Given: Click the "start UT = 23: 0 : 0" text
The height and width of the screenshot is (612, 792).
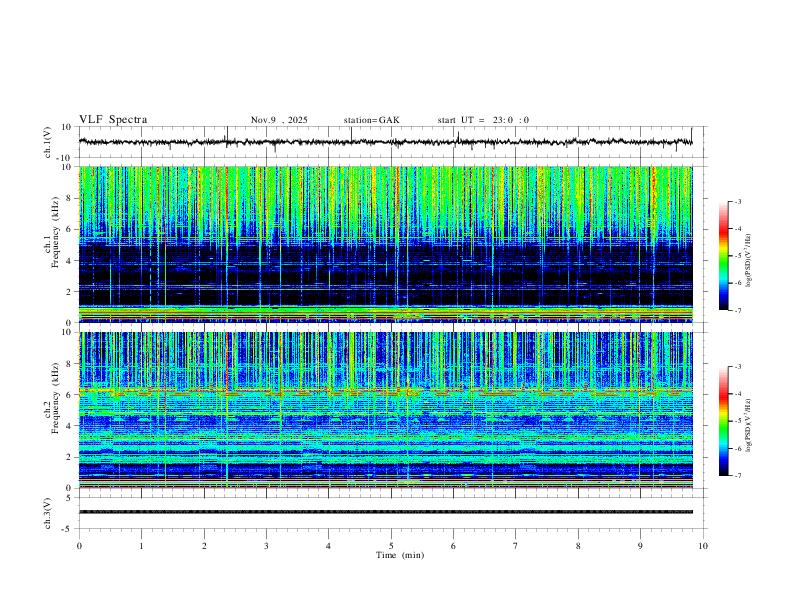Looking at the screenshot, I should [483, 120].
